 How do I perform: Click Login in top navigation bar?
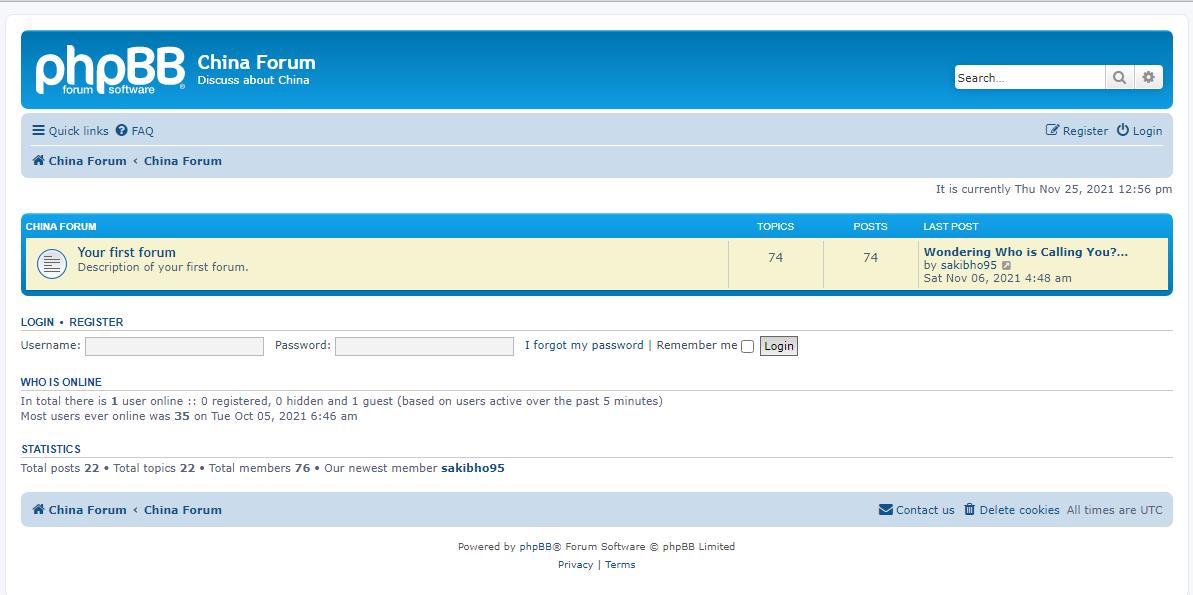click(1139, 131)
